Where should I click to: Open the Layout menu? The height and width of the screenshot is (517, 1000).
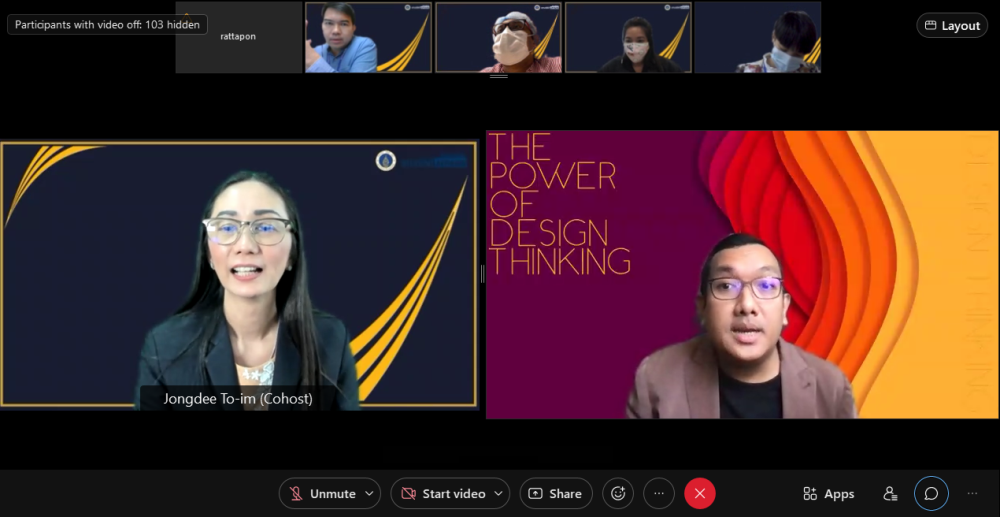point(952,25)
